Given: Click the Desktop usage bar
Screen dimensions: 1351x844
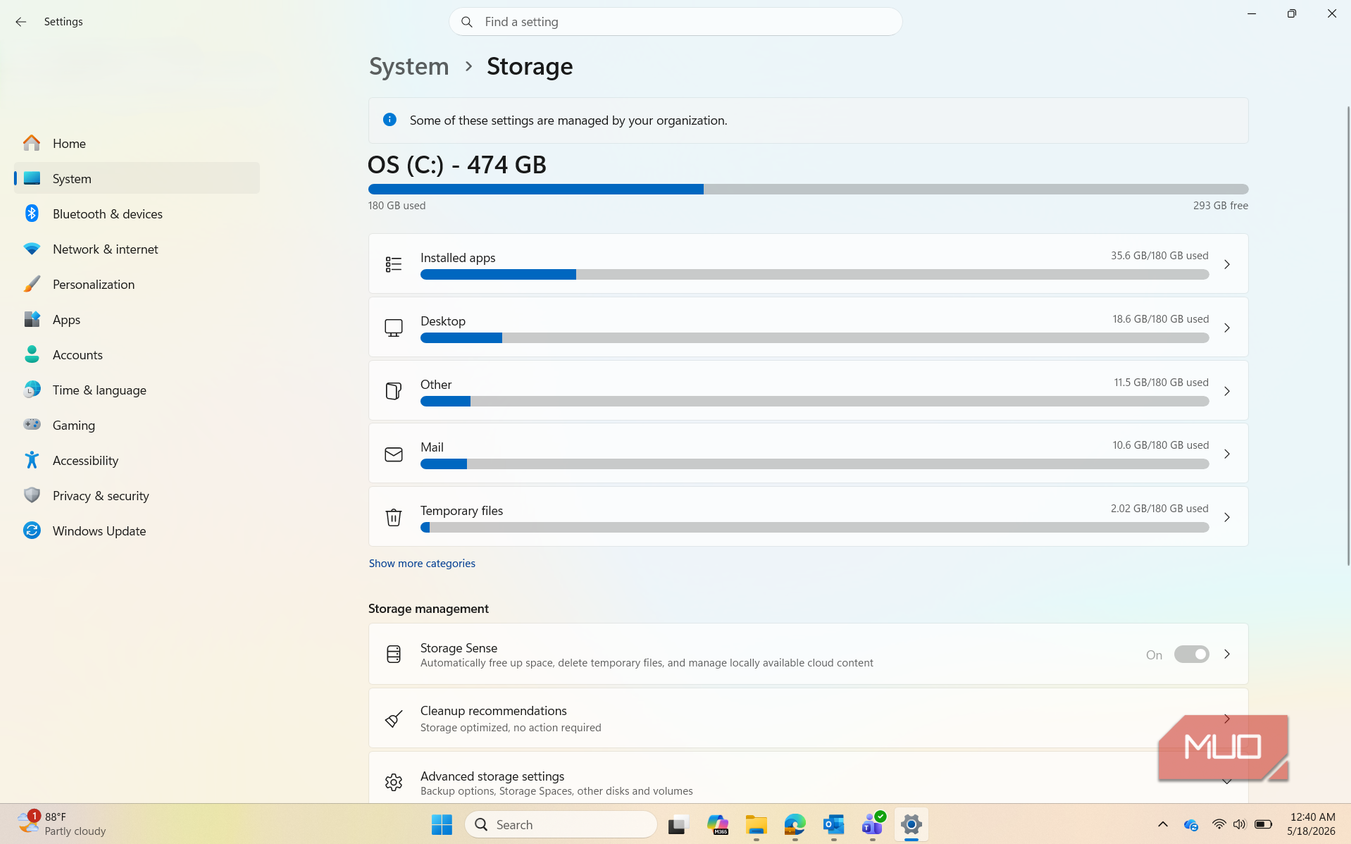Looking at the screenshot, I should pyautogui.click(x=815, y=338).
